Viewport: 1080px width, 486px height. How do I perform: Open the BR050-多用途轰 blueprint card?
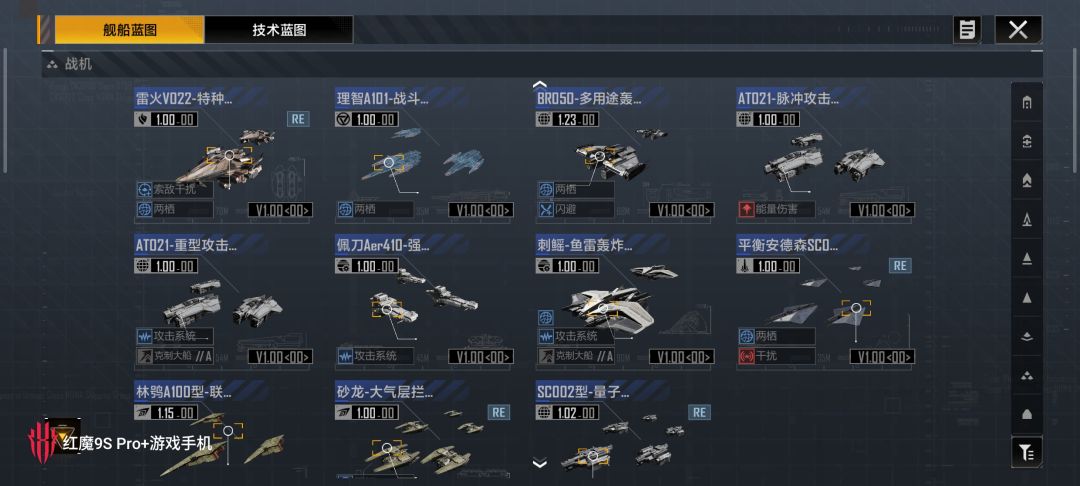click(625, 153)
